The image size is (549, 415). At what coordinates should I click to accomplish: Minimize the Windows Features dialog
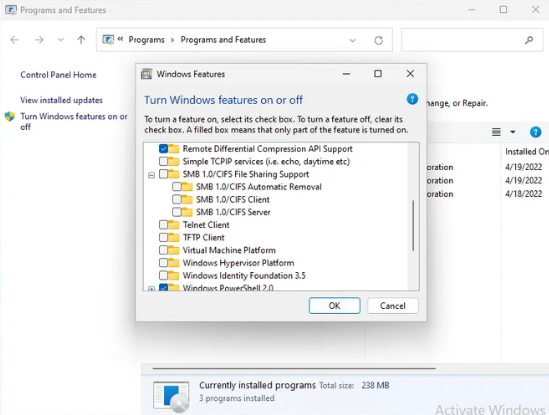tap(346, 74)
